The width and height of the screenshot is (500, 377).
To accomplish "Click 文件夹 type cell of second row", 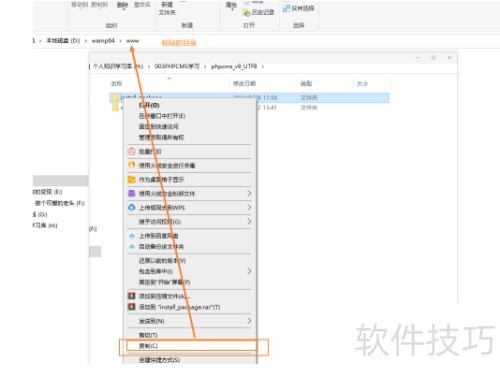I will (x=309, y=108).
